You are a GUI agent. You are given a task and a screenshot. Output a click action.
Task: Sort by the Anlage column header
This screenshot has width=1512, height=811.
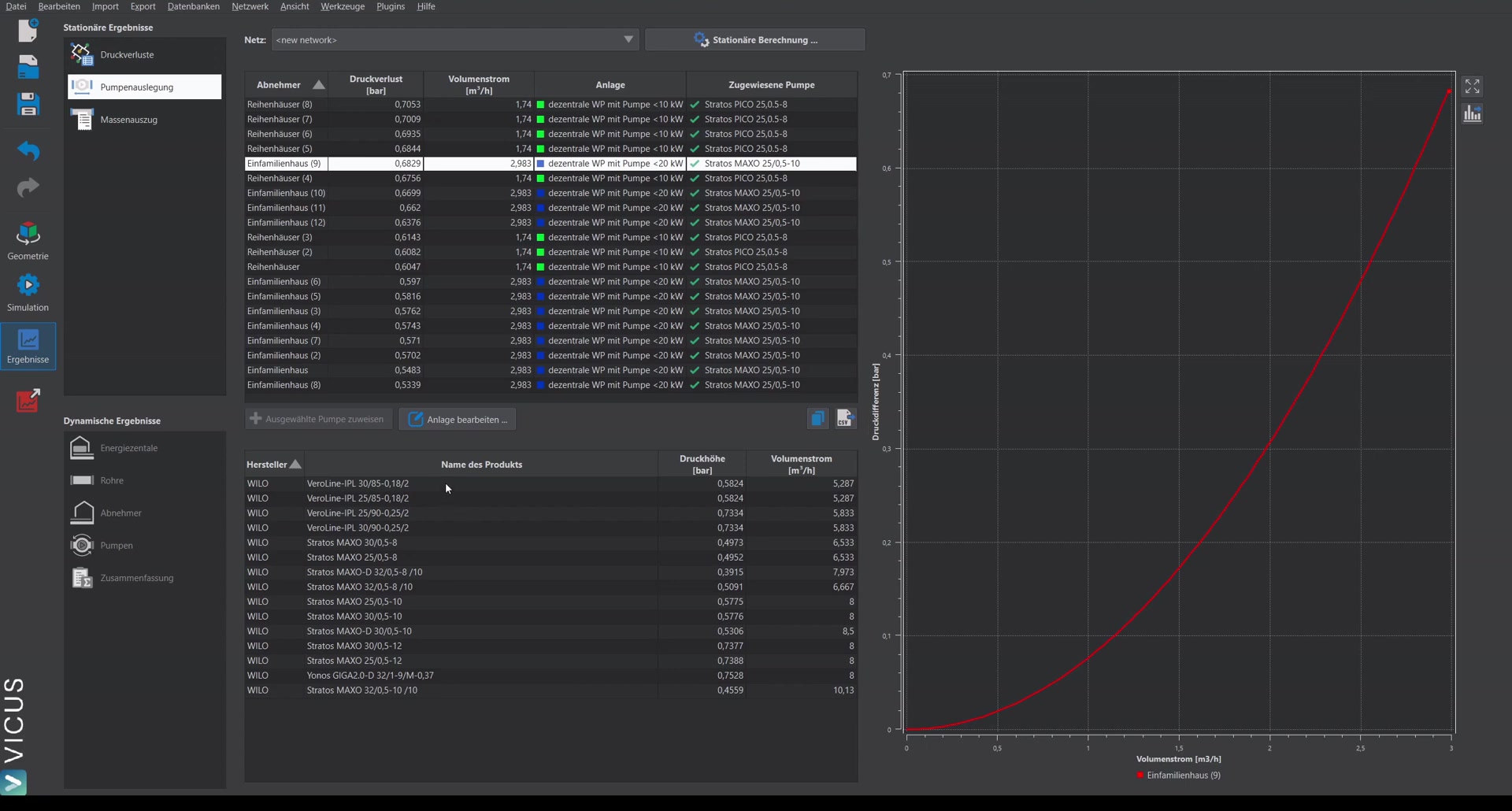tap(610, 84)
